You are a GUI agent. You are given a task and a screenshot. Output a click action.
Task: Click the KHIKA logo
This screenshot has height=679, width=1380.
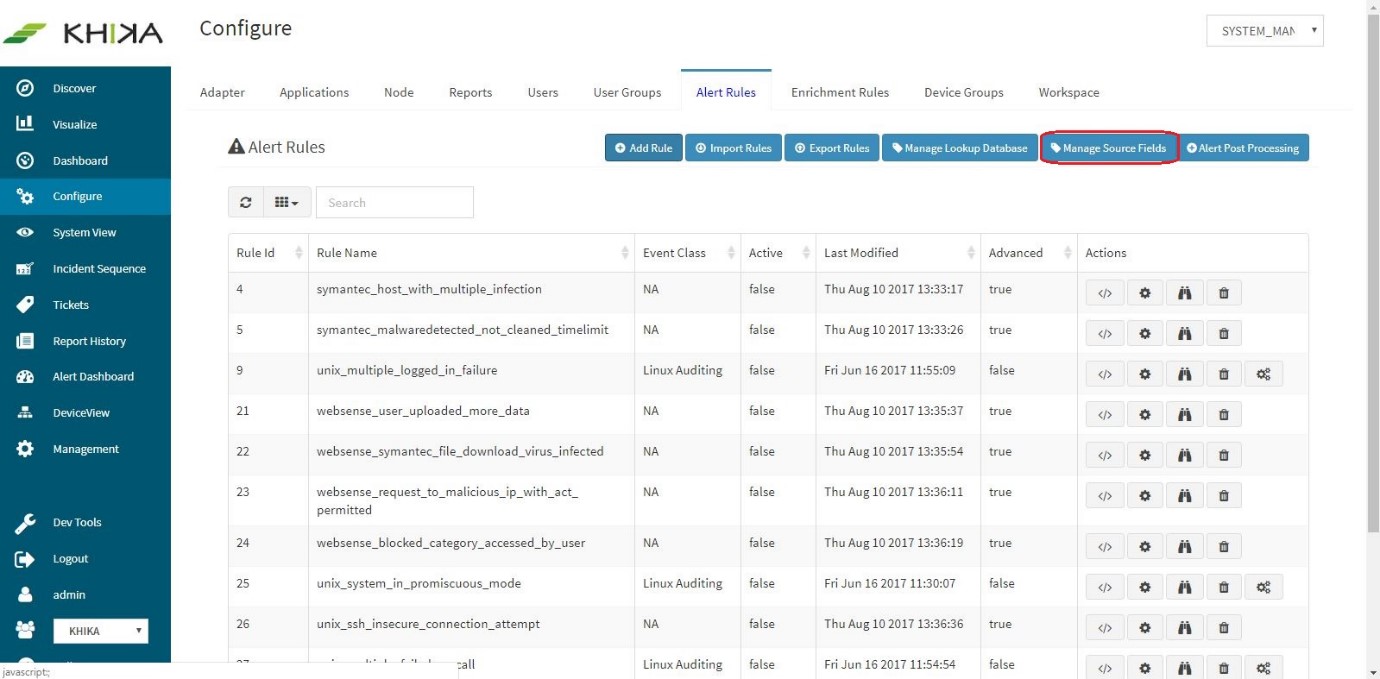pos(82,33)
